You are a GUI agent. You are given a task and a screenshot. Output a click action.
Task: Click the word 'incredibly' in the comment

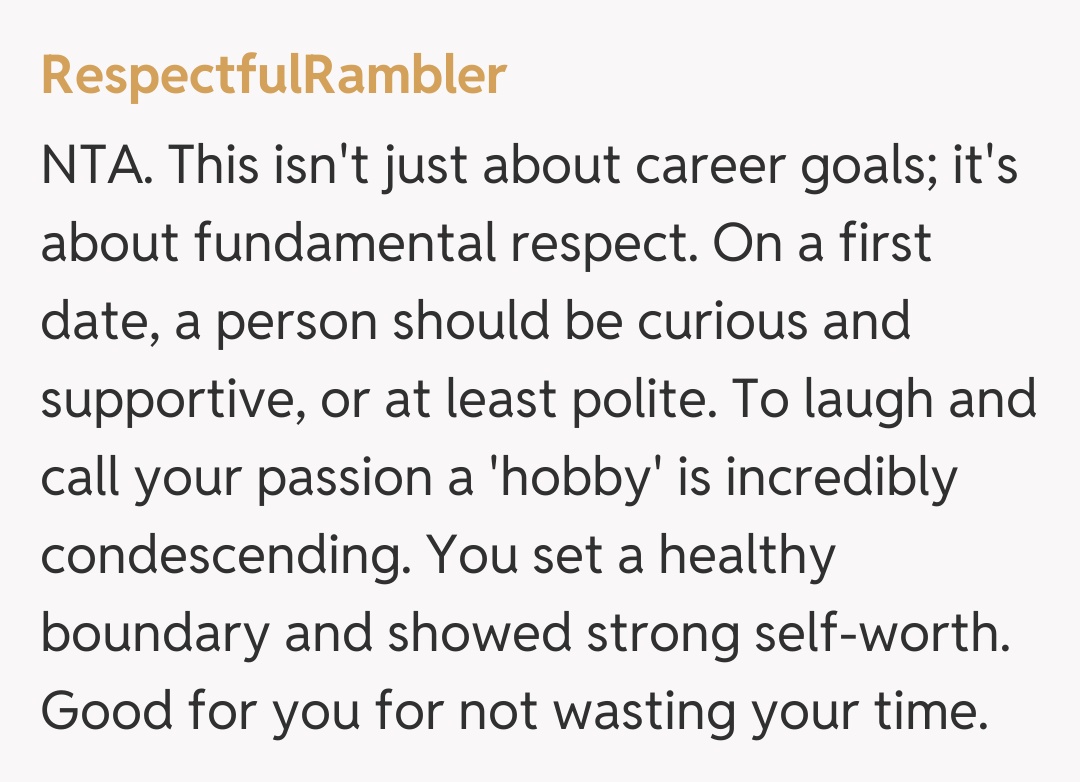pos(840,478)
